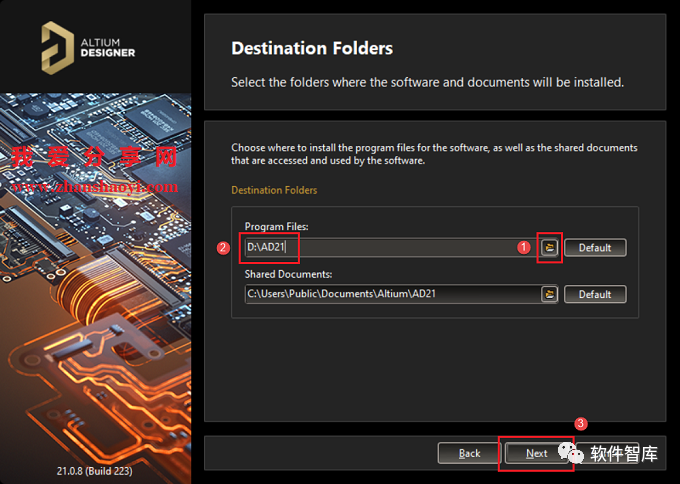Go to the previous step with Back
680x484 pixels.
point(469,453)
